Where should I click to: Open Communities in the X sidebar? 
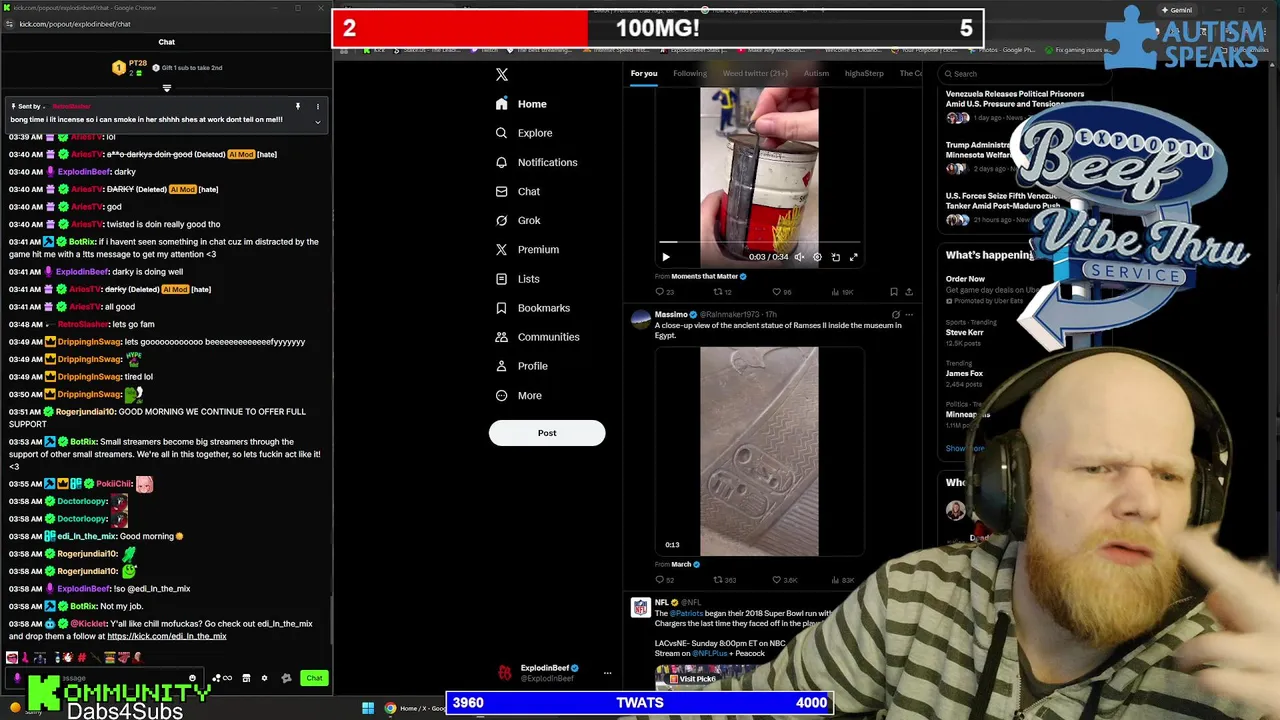(537, 337)
